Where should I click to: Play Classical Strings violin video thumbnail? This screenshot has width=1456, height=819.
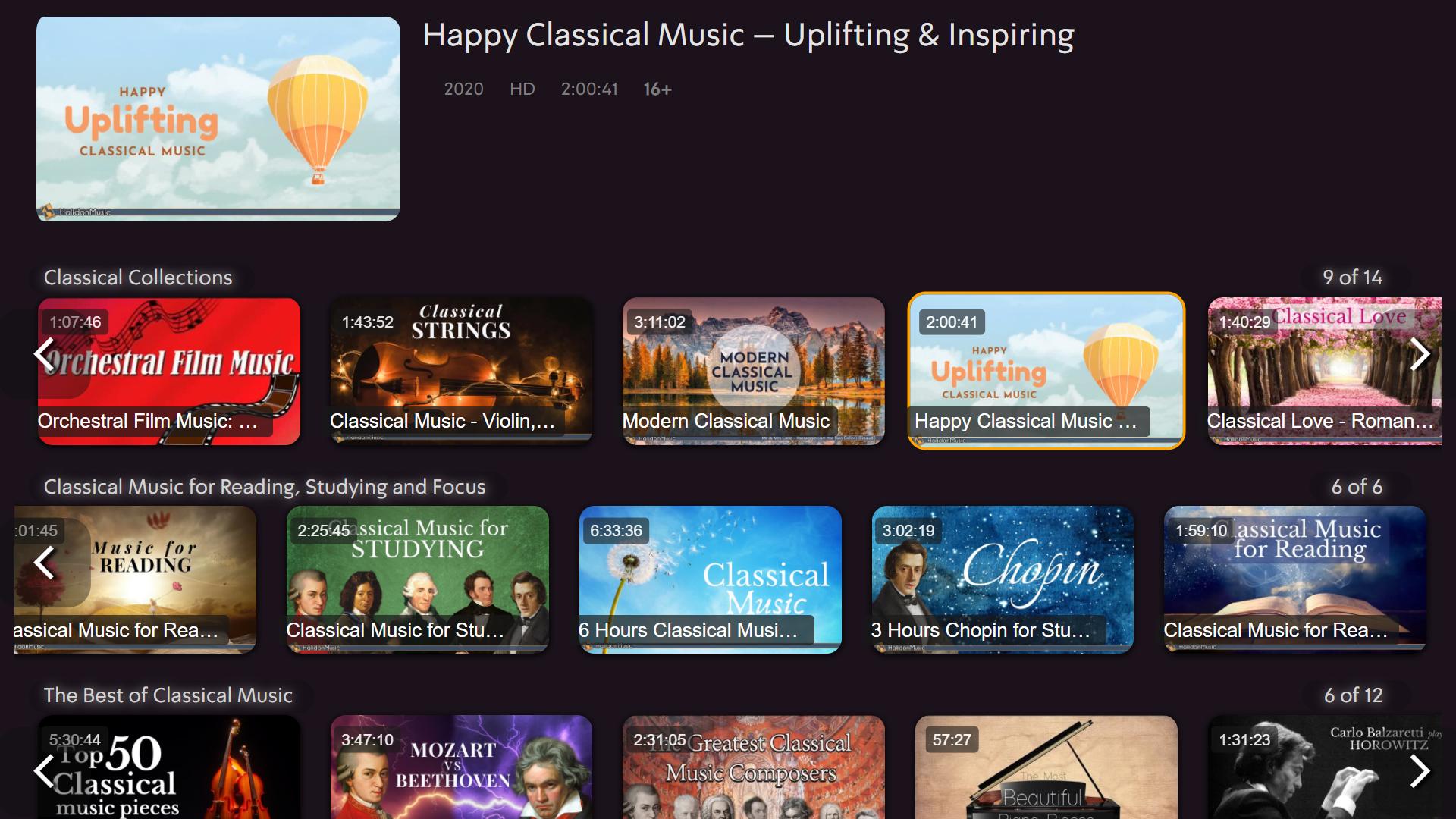pyautogui.click(x=461, y=371)
